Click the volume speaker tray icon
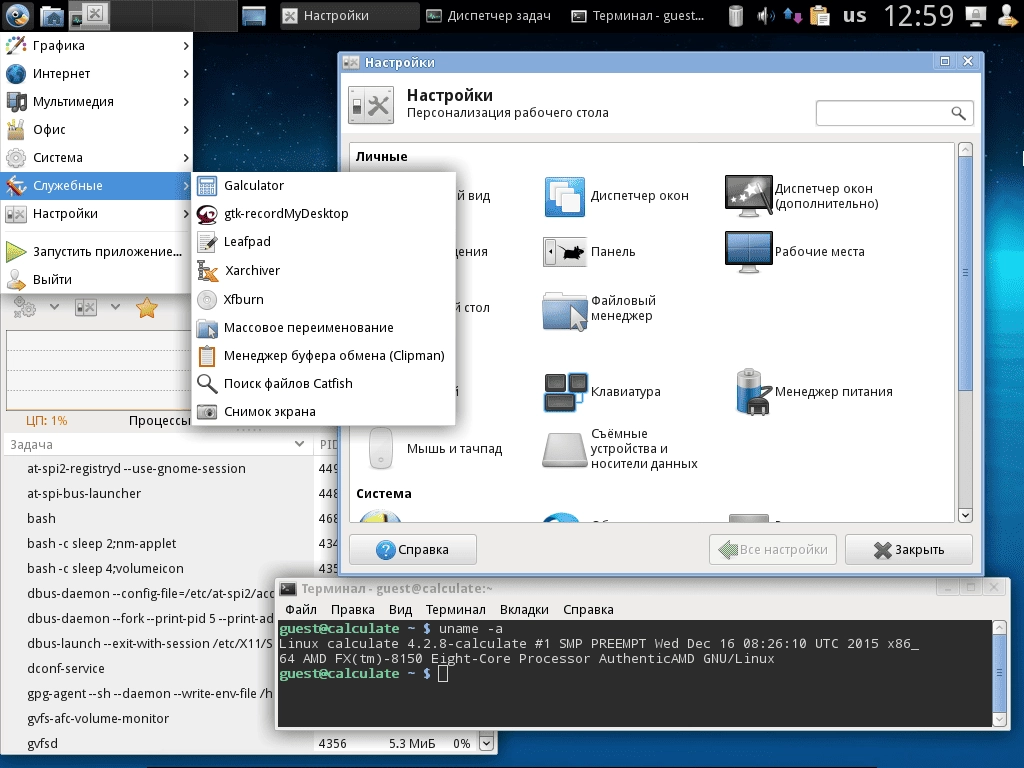The width and height of the screenshot is (1024, 768). (x=765, y=16)
